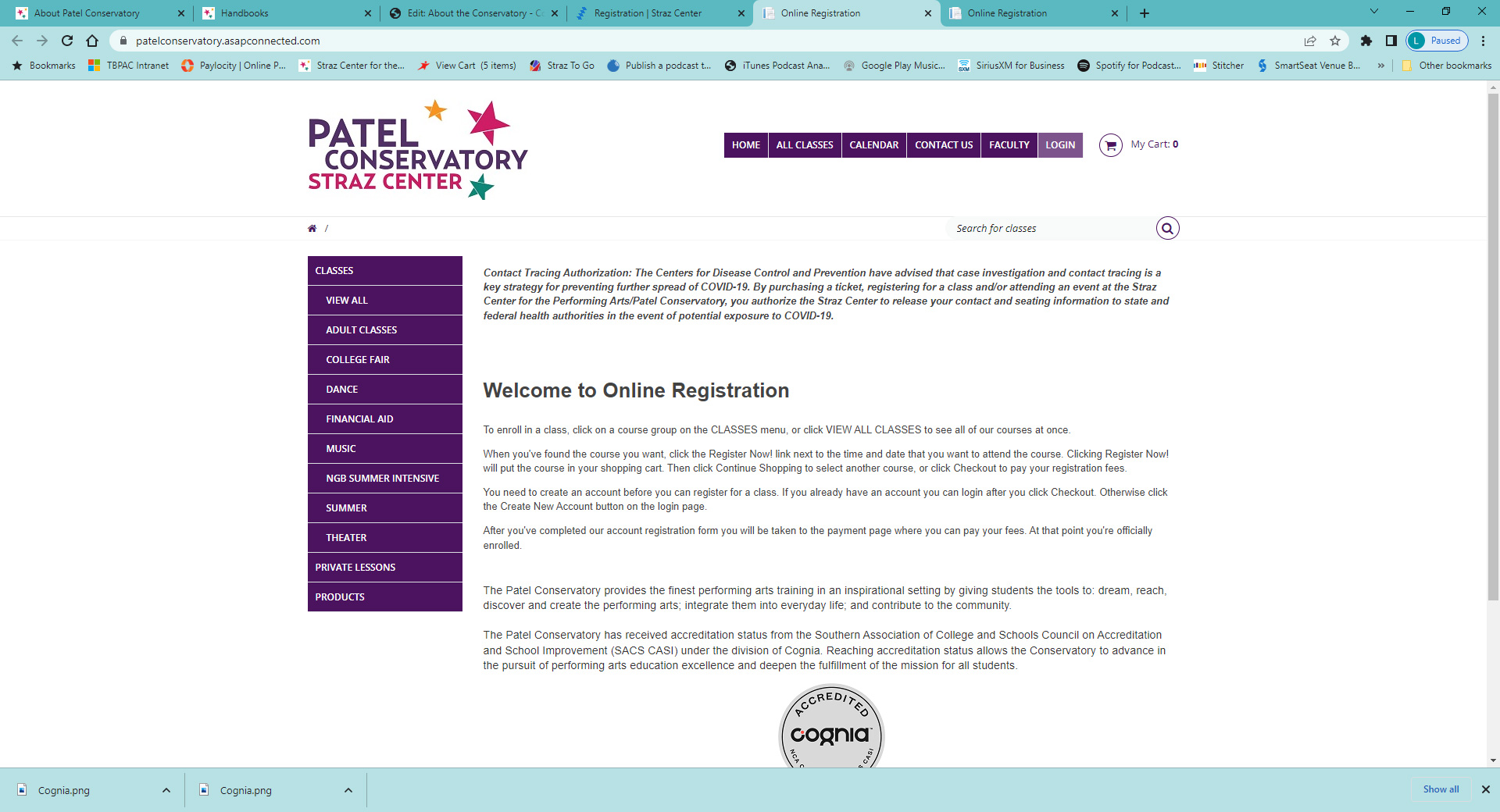This screenshot has width=1500, height=812.
Task: Click the Patel Conservatory logo
Action: point(417,148)
